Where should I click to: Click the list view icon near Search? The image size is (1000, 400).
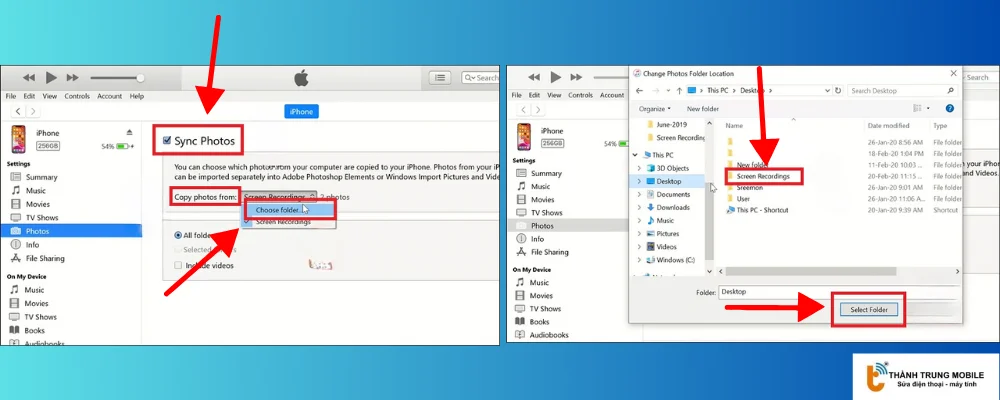[440, 77]
